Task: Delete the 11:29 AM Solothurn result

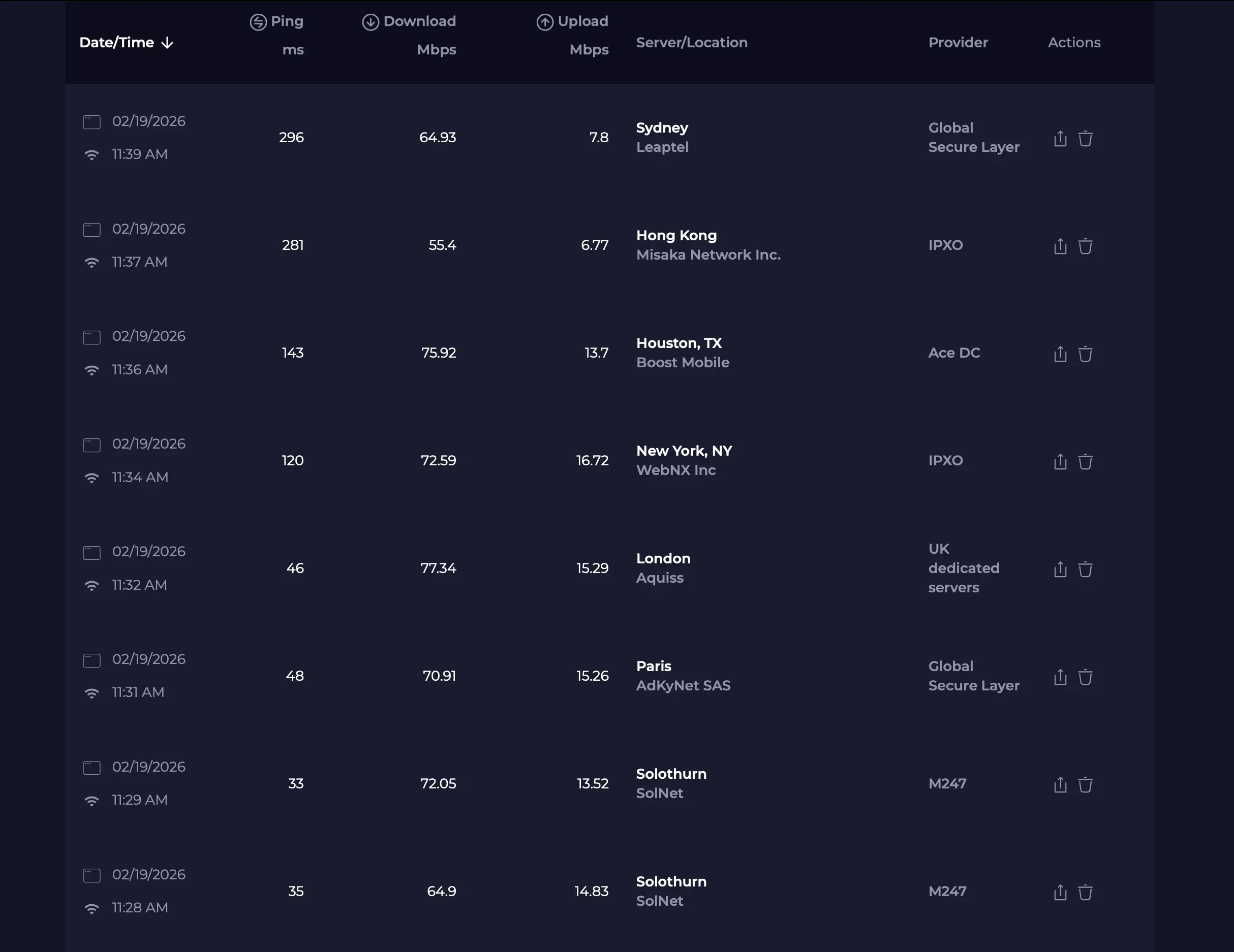Action: click(1085, 784)
